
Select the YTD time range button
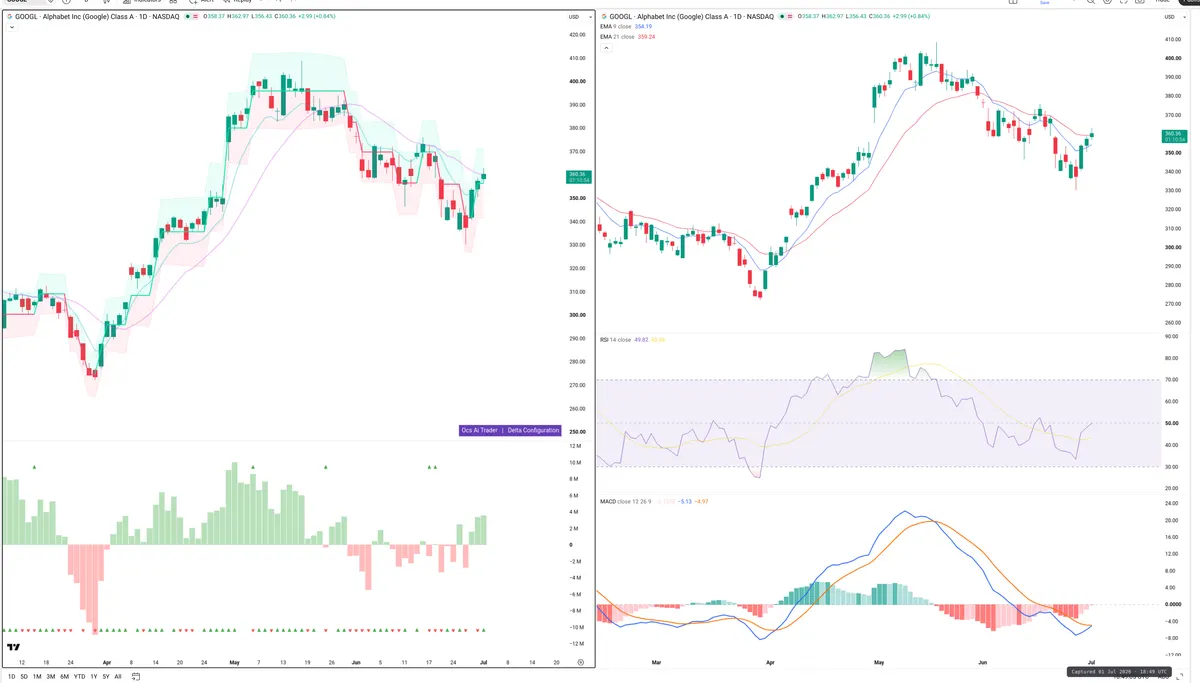click(79, 677)
